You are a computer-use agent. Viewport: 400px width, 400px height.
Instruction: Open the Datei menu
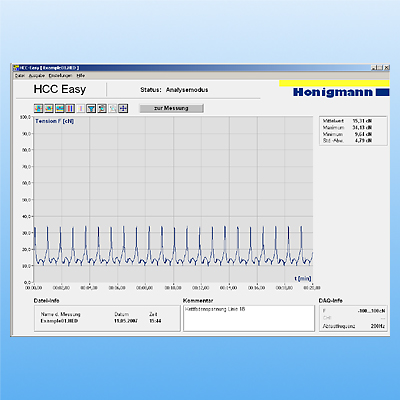[x=19, y=76]
